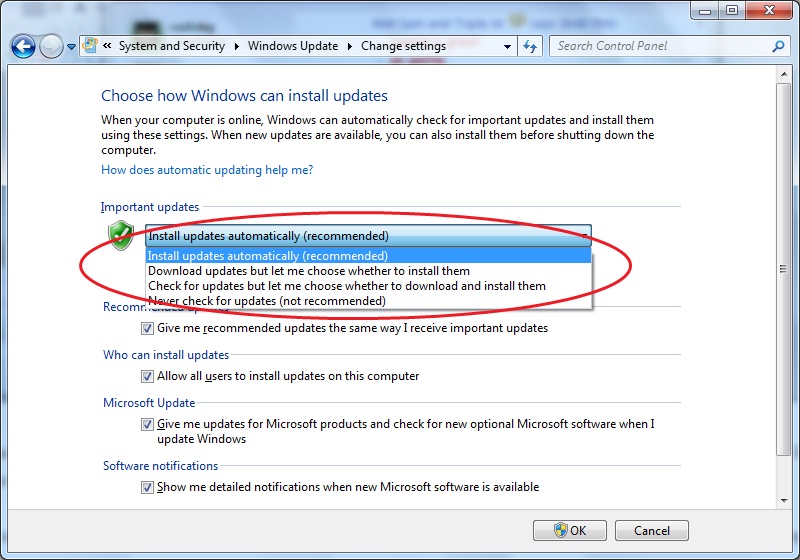
Task: Click the Forward navigation arrow
Action: click(51, 47)
